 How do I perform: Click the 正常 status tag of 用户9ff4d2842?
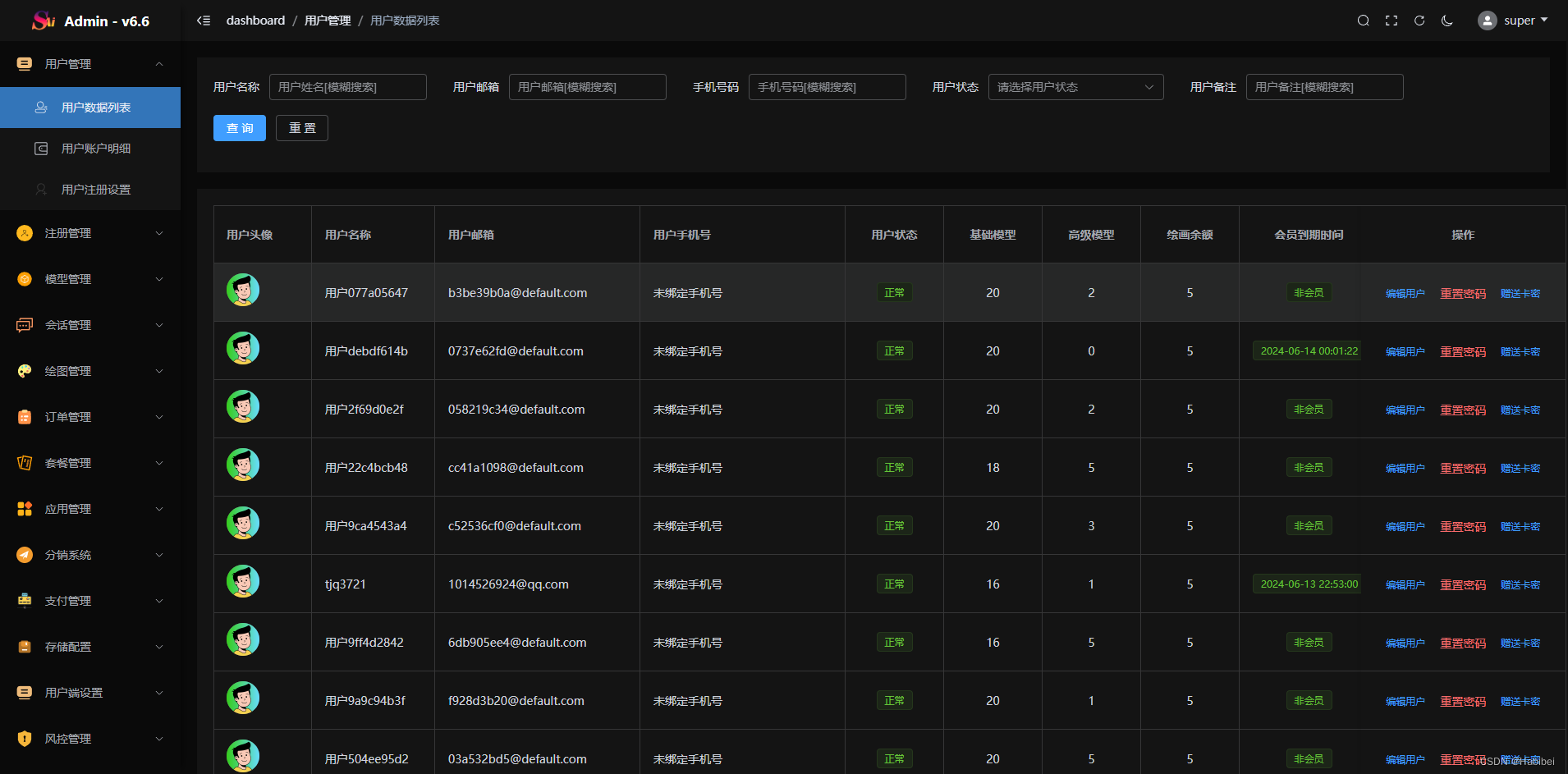point(894,643)
